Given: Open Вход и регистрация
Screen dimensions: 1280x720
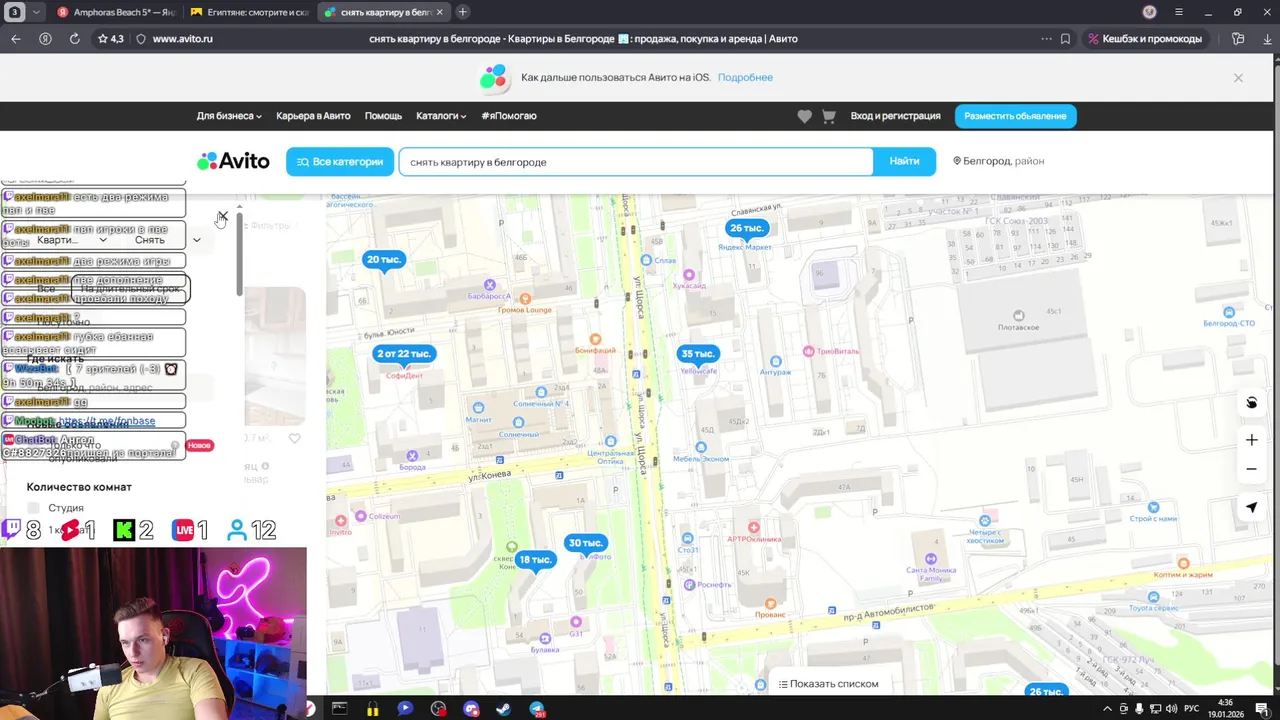Looking at the screenshot, I should click(x=895, y=116).
